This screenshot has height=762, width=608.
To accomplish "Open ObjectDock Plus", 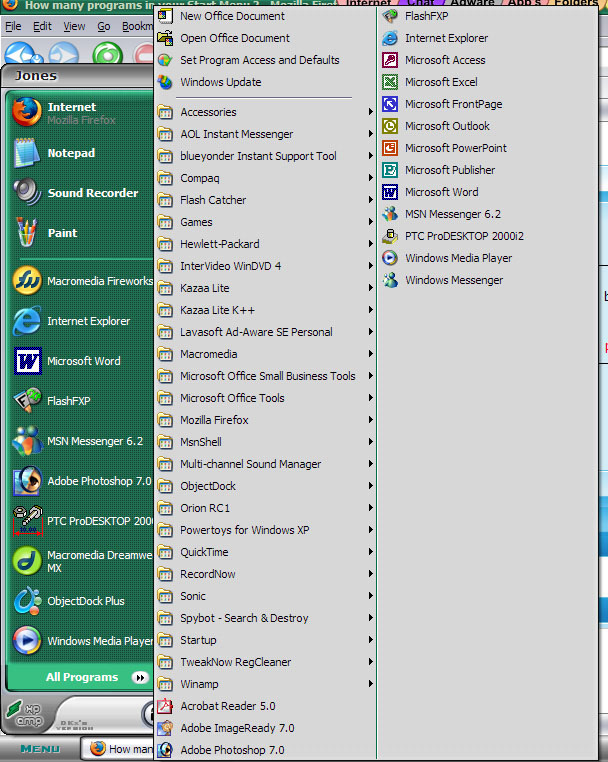I will point(80,601).
